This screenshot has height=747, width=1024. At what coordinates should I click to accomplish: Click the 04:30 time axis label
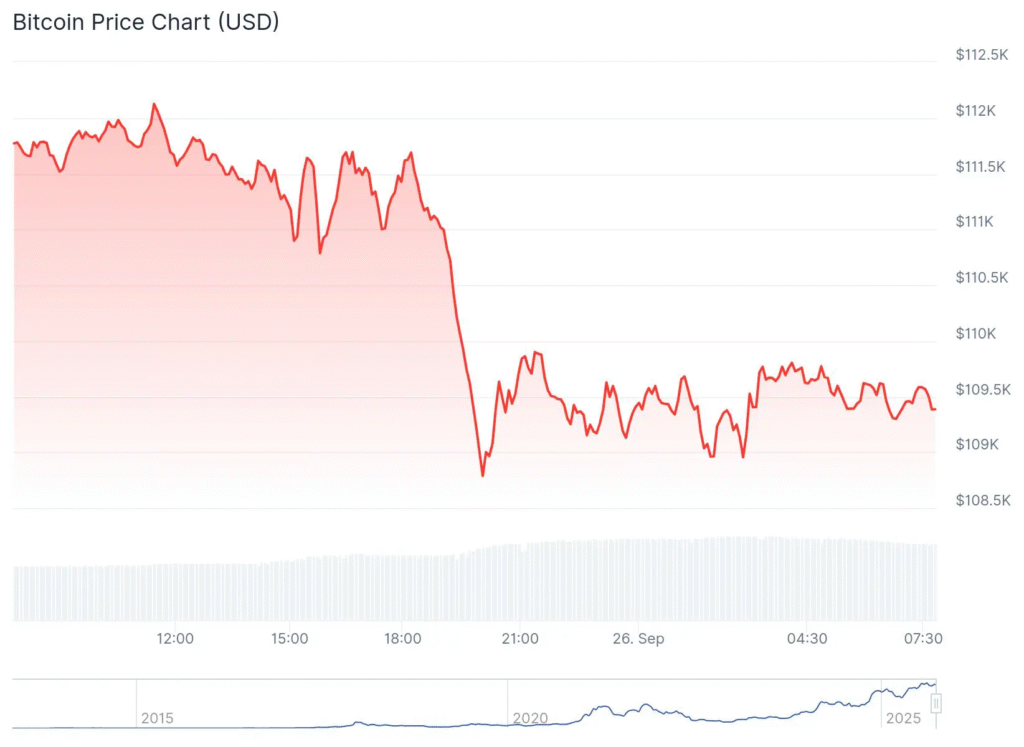[x=806, y=638]
